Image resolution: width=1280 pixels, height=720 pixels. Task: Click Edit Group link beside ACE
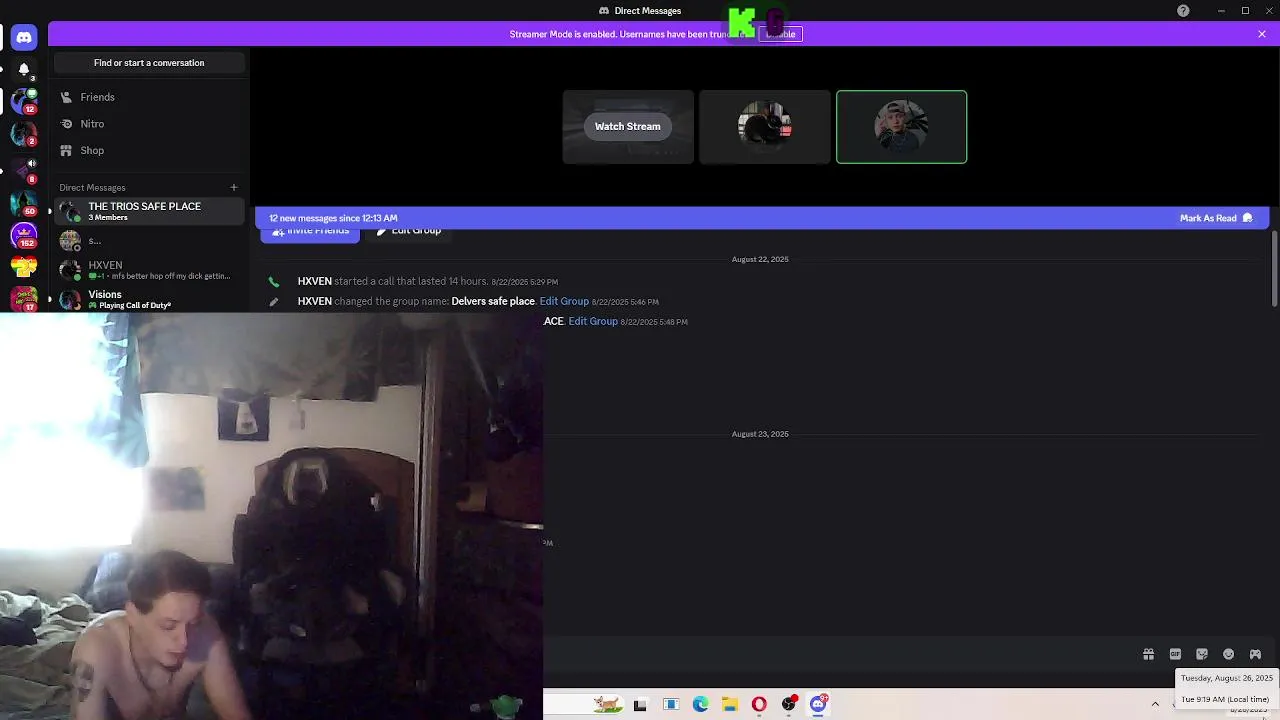point(593,321)
